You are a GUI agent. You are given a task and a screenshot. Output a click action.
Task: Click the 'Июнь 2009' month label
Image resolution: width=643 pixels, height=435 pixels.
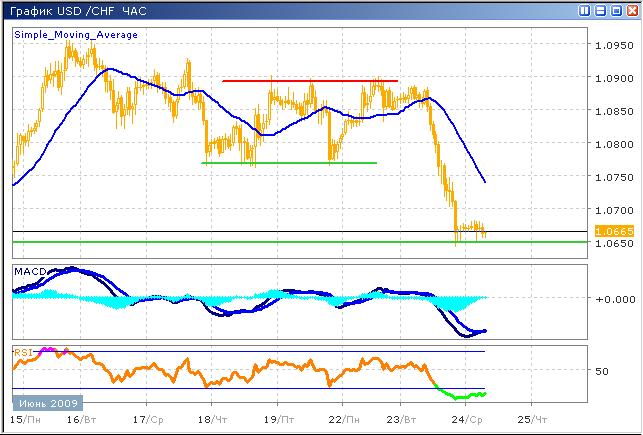coord(43,401)
